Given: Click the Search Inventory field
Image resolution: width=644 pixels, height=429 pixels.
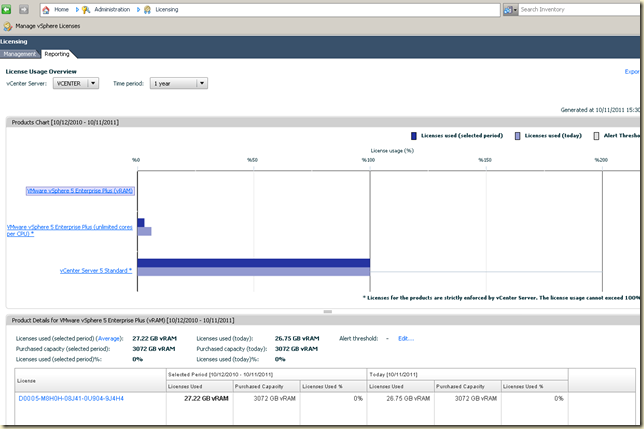Looking at the screenshot, I should 580,9.
